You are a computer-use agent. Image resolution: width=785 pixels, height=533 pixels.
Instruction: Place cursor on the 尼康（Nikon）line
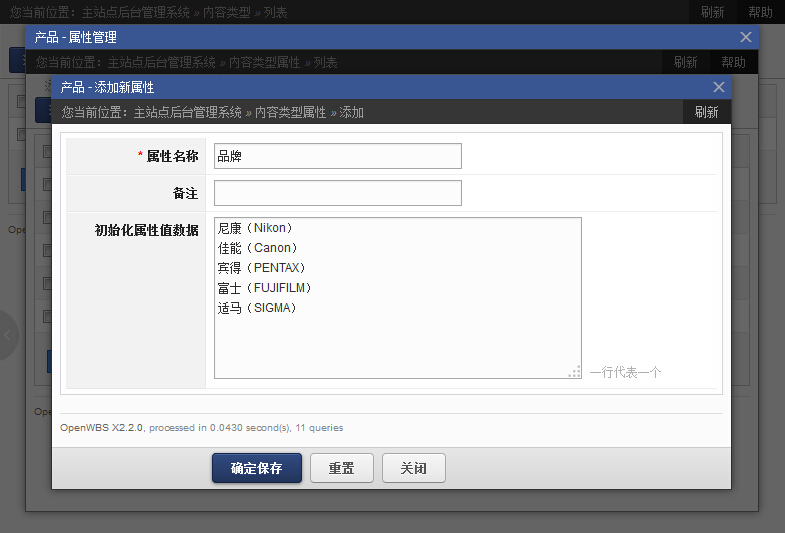[x=256, y=228]
